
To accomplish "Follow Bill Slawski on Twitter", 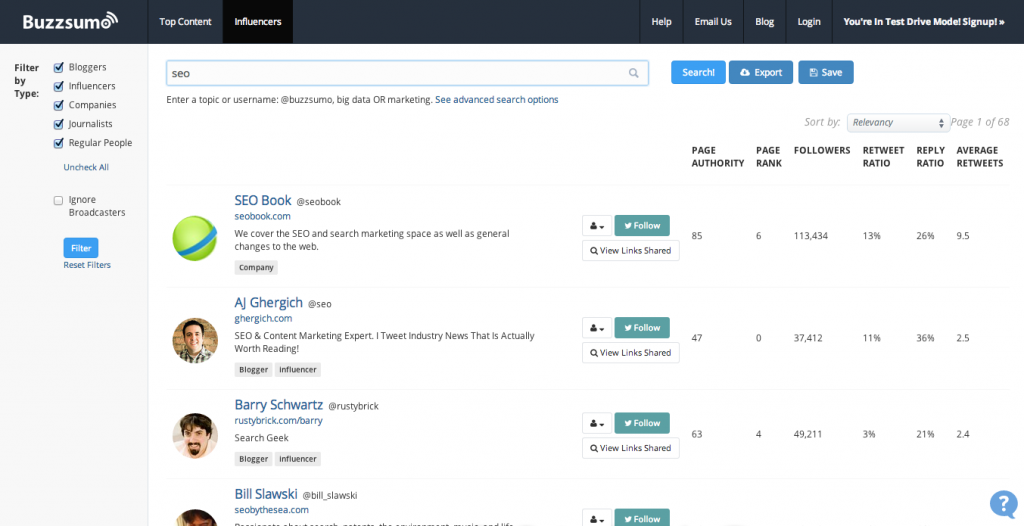I will (x=642, y=518).
